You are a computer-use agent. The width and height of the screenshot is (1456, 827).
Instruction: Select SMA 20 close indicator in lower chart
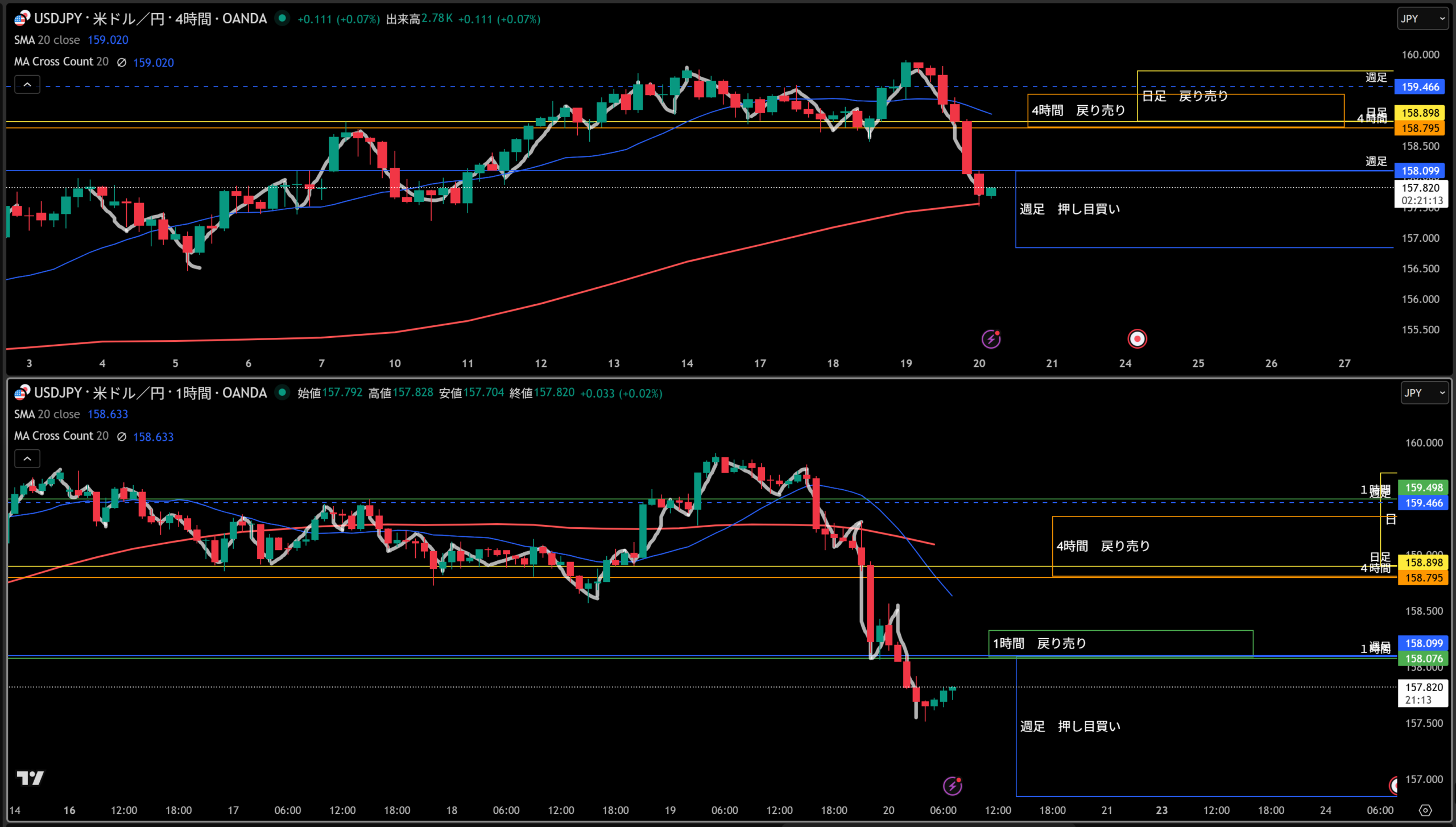pyautogui.click(x=47, y=414)
